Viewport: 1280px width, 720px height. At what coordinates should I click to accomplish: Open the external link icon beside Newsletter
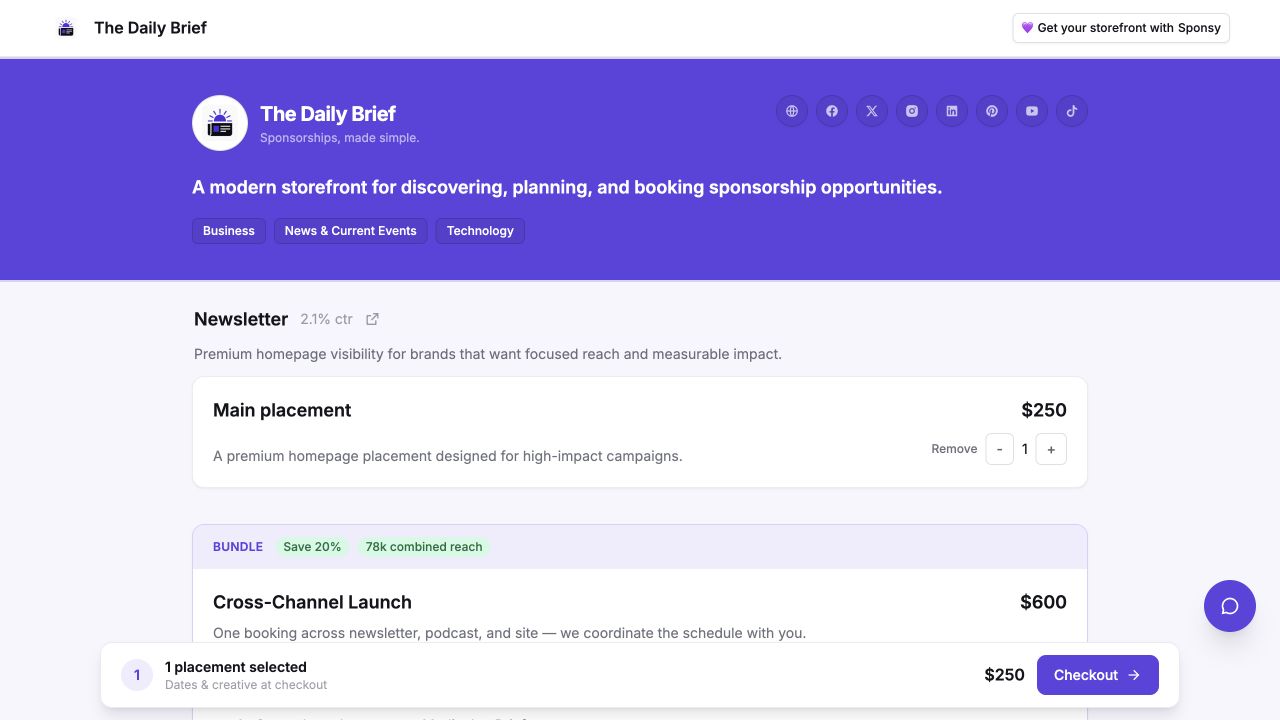(x=372, y=319)
